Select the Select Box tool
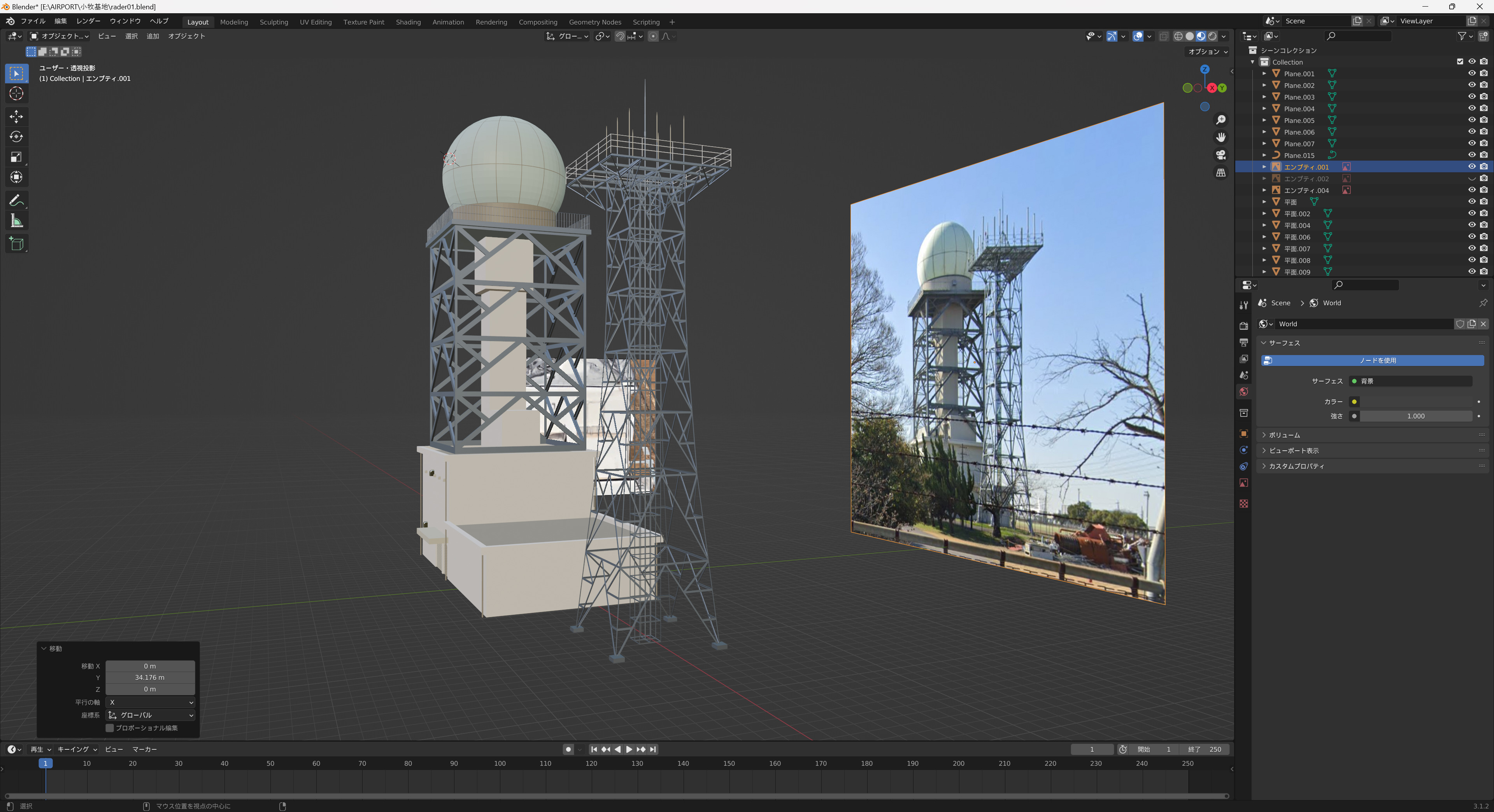 click(x=16, y=73)
